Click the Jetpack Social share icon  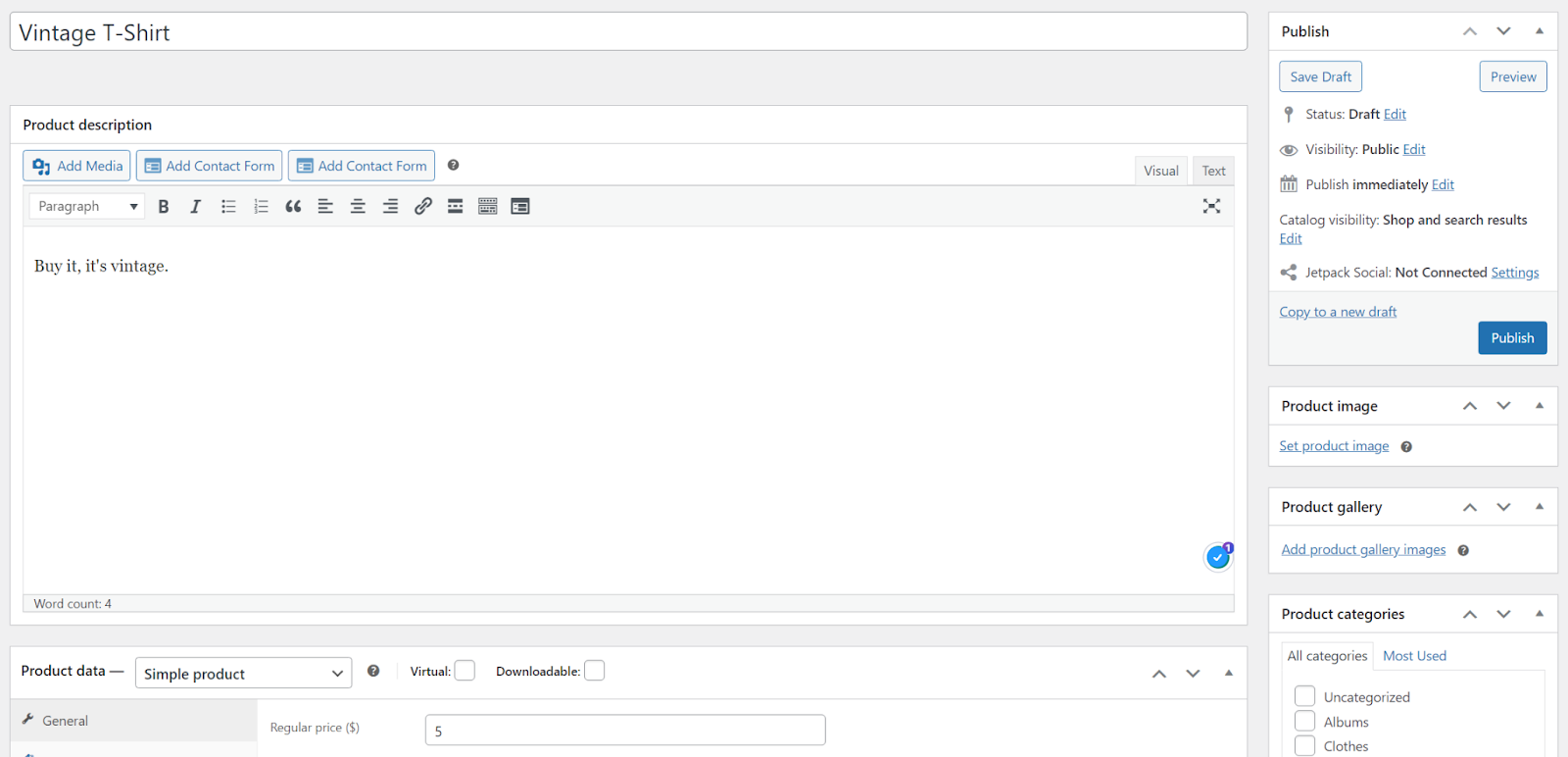1289,273
